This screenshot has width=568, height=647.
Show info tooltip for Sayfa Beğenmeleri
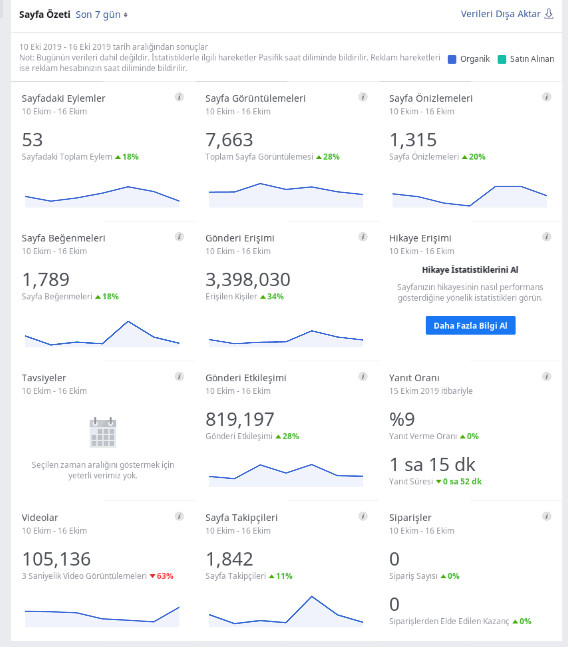(x=179, y=236)
